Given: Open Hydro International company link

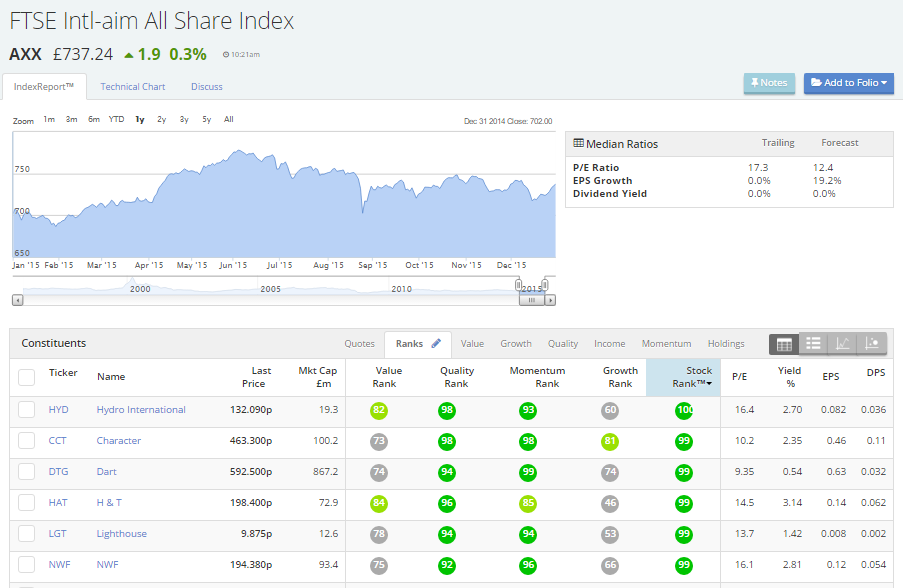Looking at the screenshot, I should click(141, 409).
